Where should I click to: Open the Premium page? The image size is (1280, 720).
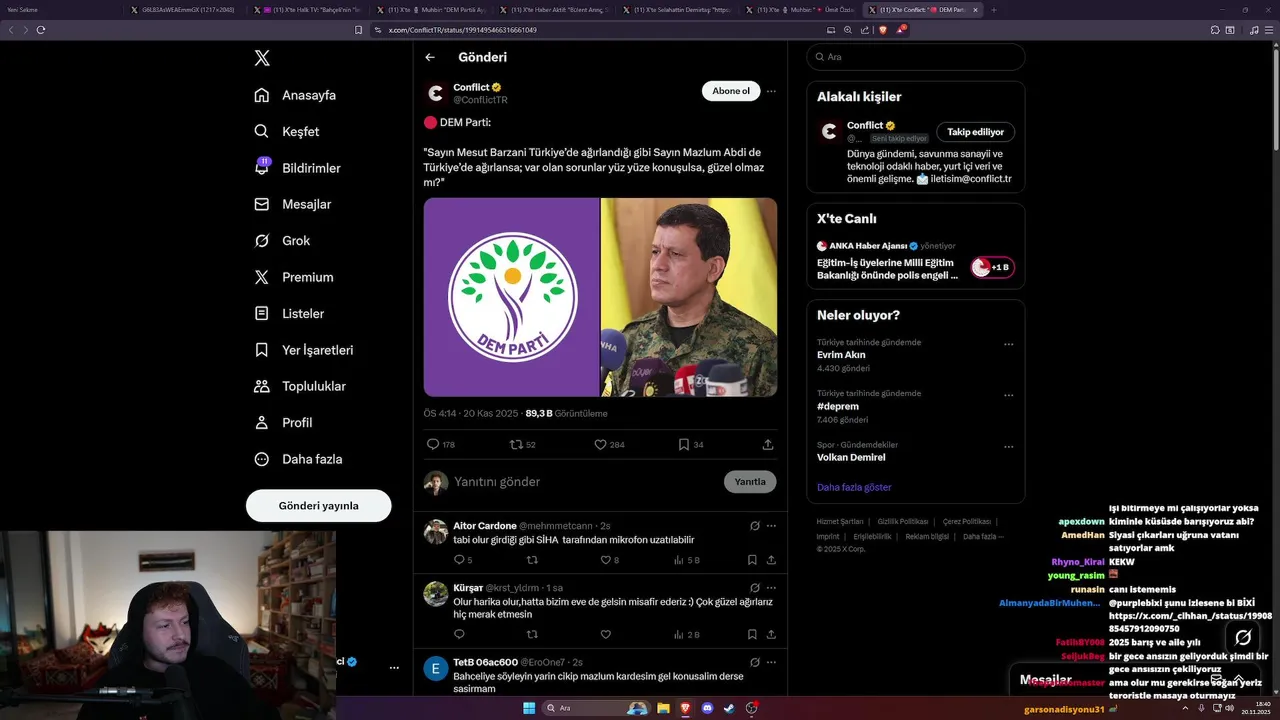click(x=294, y=277)
